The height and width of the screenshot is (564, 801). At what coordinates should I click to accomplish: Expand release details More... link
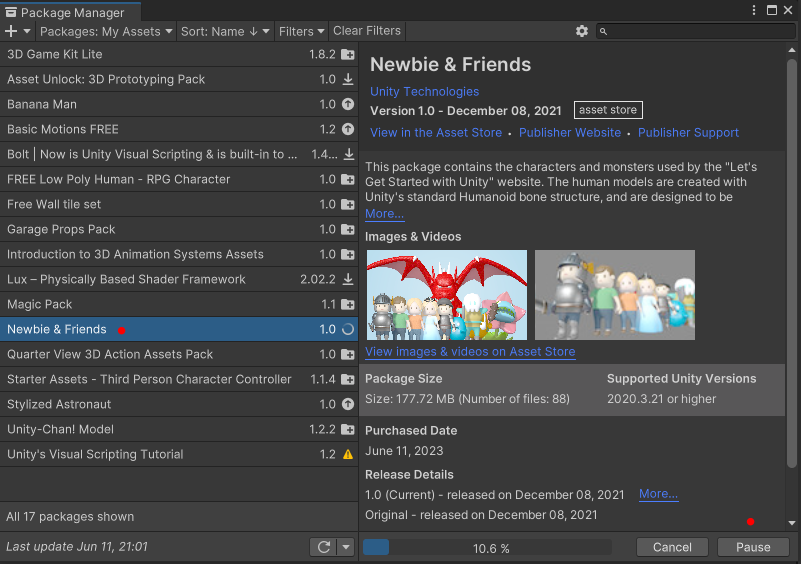pos(658,494)
